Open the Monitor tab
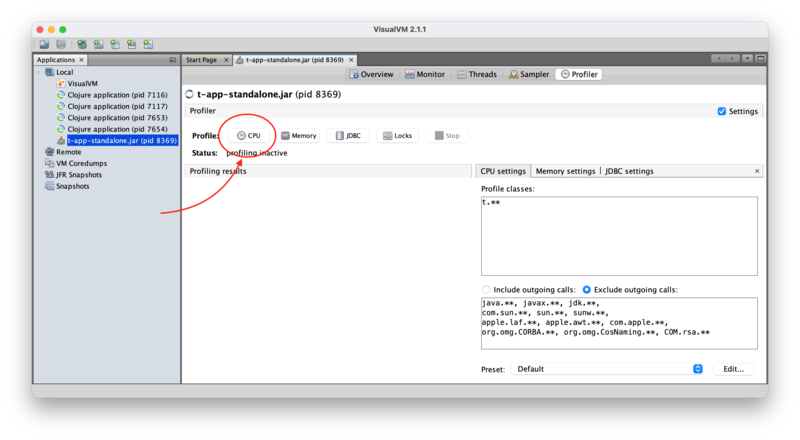800x440 pixels. [x=425, y=75]
